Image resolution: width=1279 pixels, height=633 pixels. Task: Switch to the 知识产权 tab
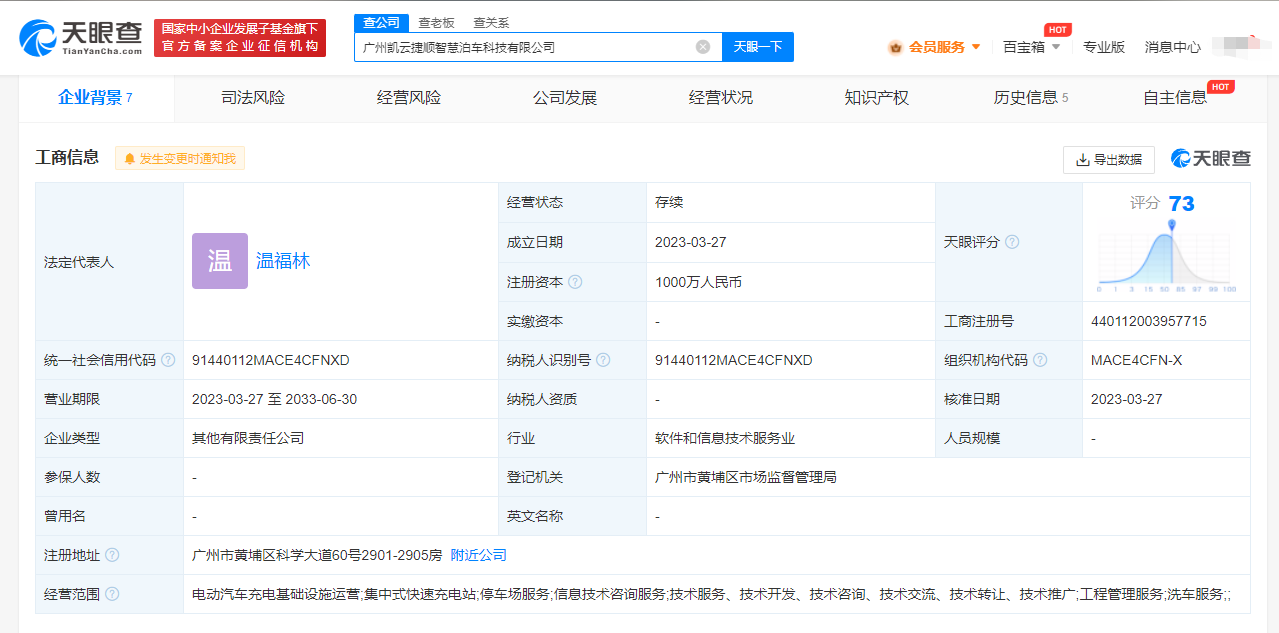tap(874, 97)
